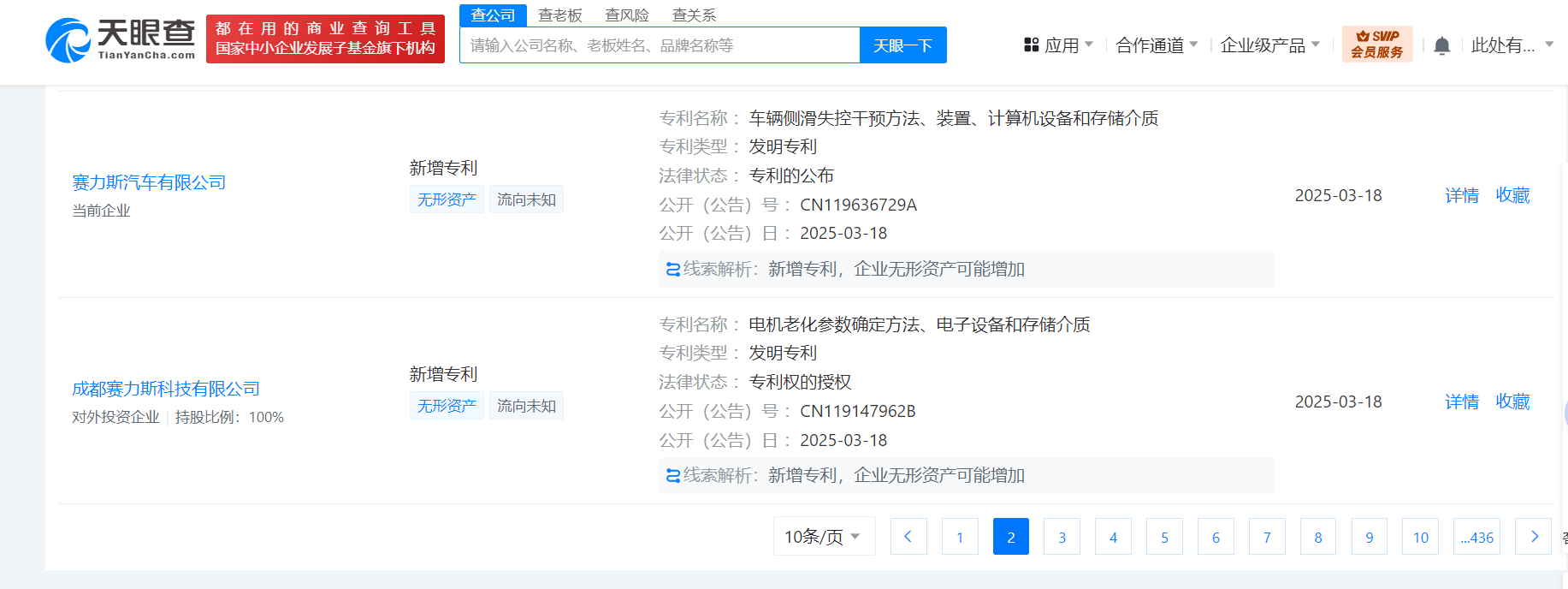This screenshot has width=1568, height=589.
Task: Open the notification bell
Action: tap(1441, 45)
